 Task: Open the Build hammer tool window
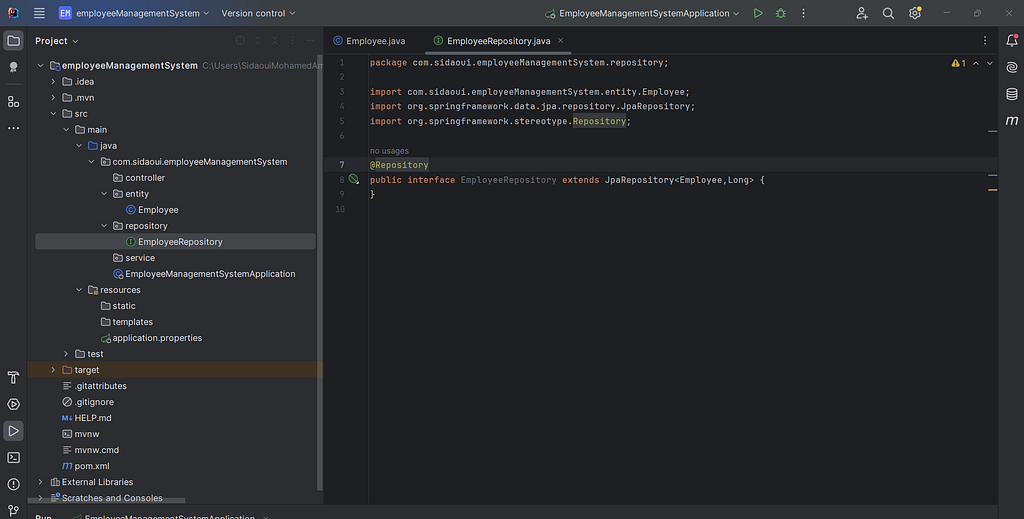(x=13, y=377)
